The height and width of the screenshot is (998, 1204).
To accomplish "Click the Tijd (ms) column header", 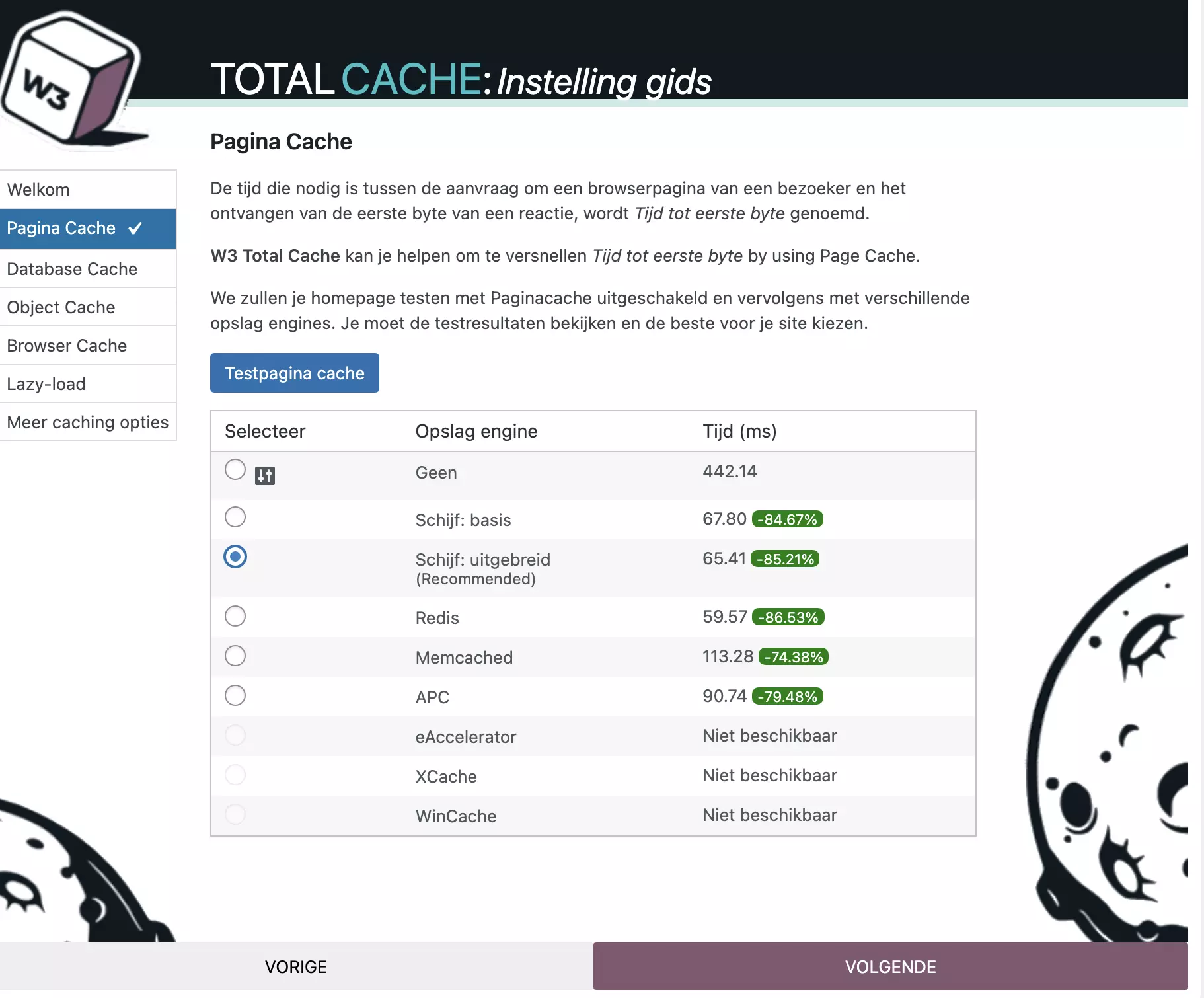I will tap(739, 431).
